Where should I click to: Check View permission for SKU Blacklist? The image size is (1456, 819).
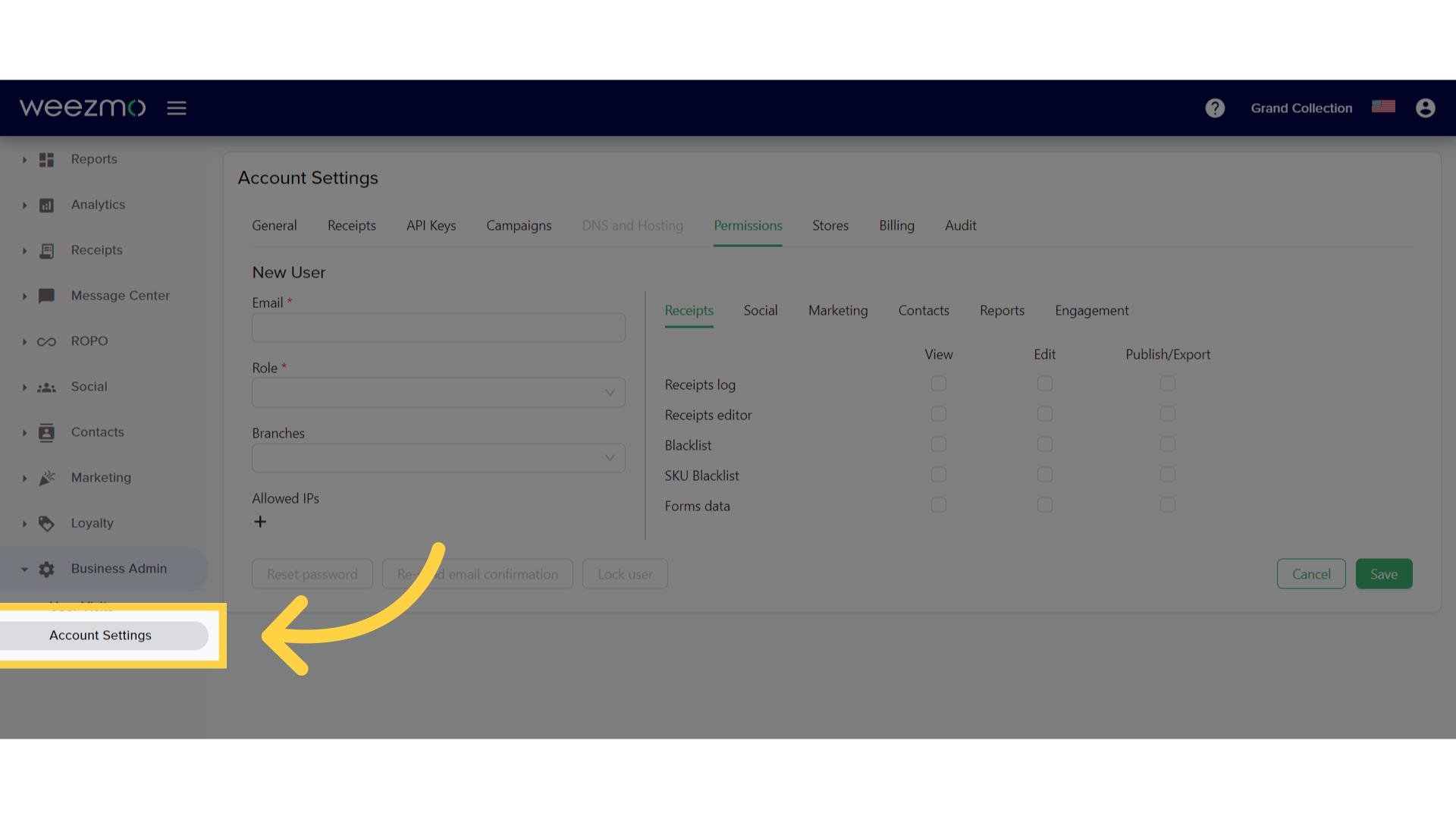pyautogui.click(x=939, y=475)
